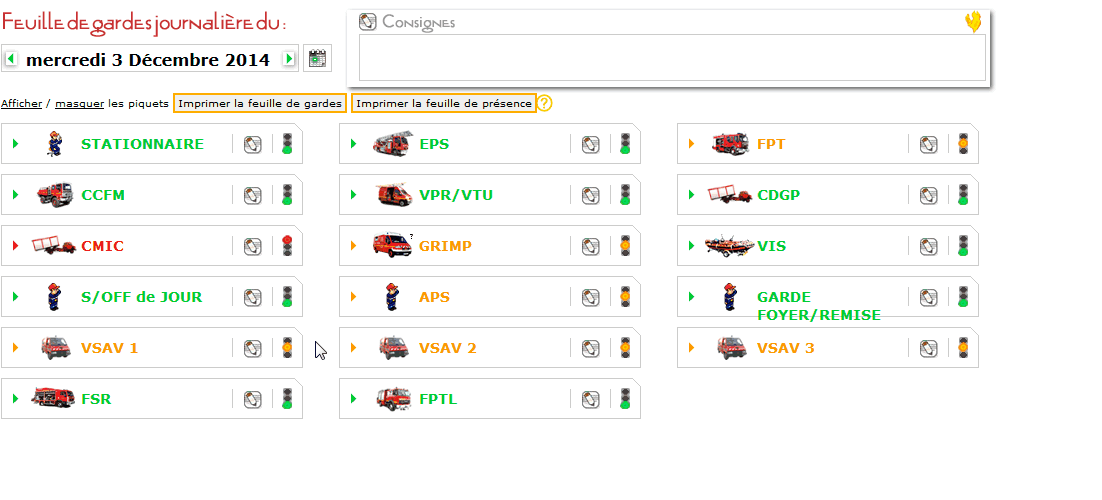The image size is (1102, 500).
Task: Click the yellow help question mark icon
Action: tap(545, 103)
